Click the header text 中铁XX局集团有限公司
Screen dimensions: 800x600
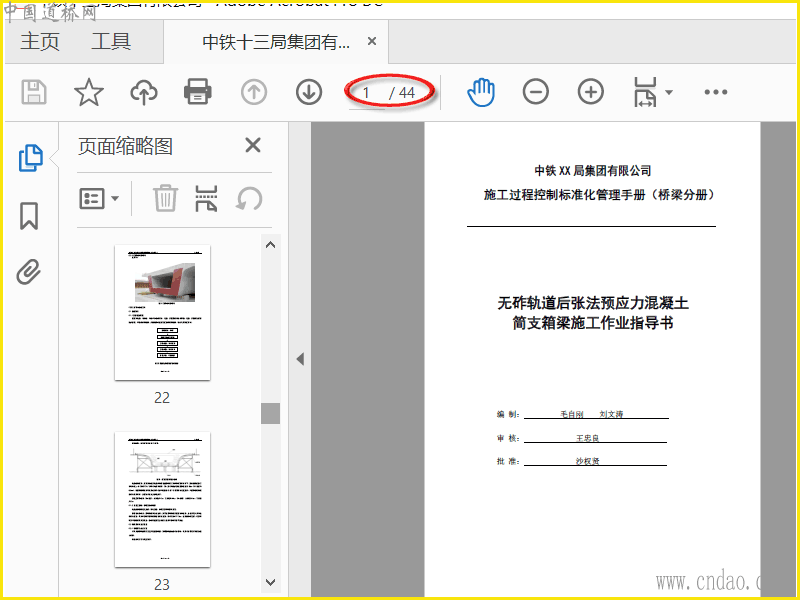[x=593, y=170]
